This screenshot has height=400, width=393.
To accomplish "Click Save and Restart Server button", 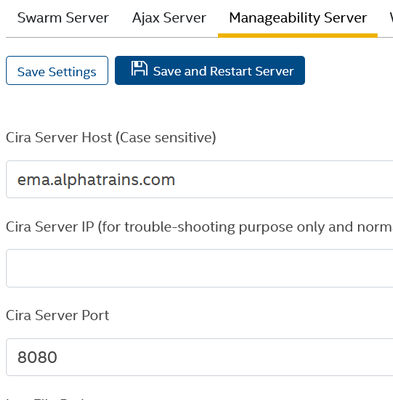I will click(210, 70).
